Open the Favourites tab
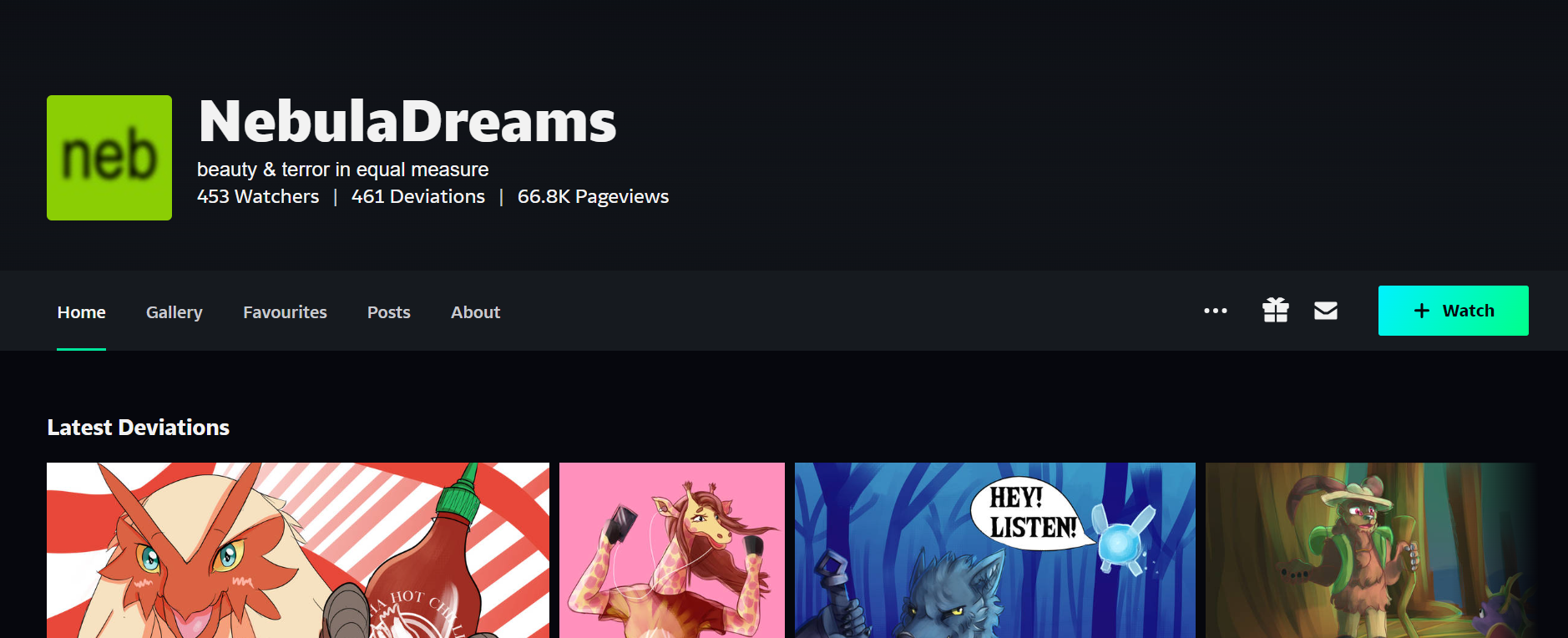1568x638 pixels. coord(285,312)
